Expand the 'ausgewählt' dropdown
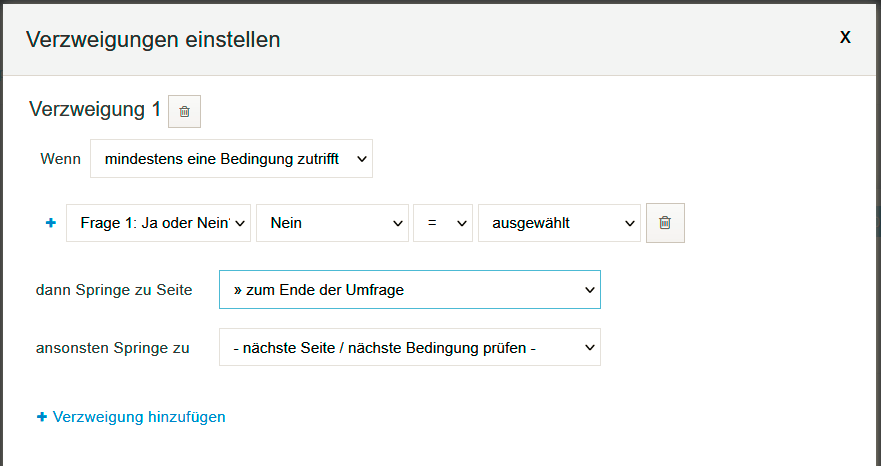The image size is (881, 466). 559,223
